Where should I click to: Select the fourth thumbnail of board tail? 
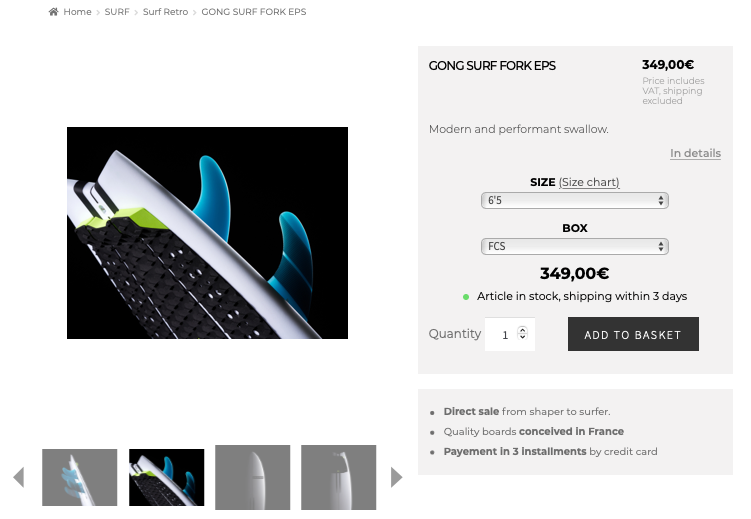(339, 477)
